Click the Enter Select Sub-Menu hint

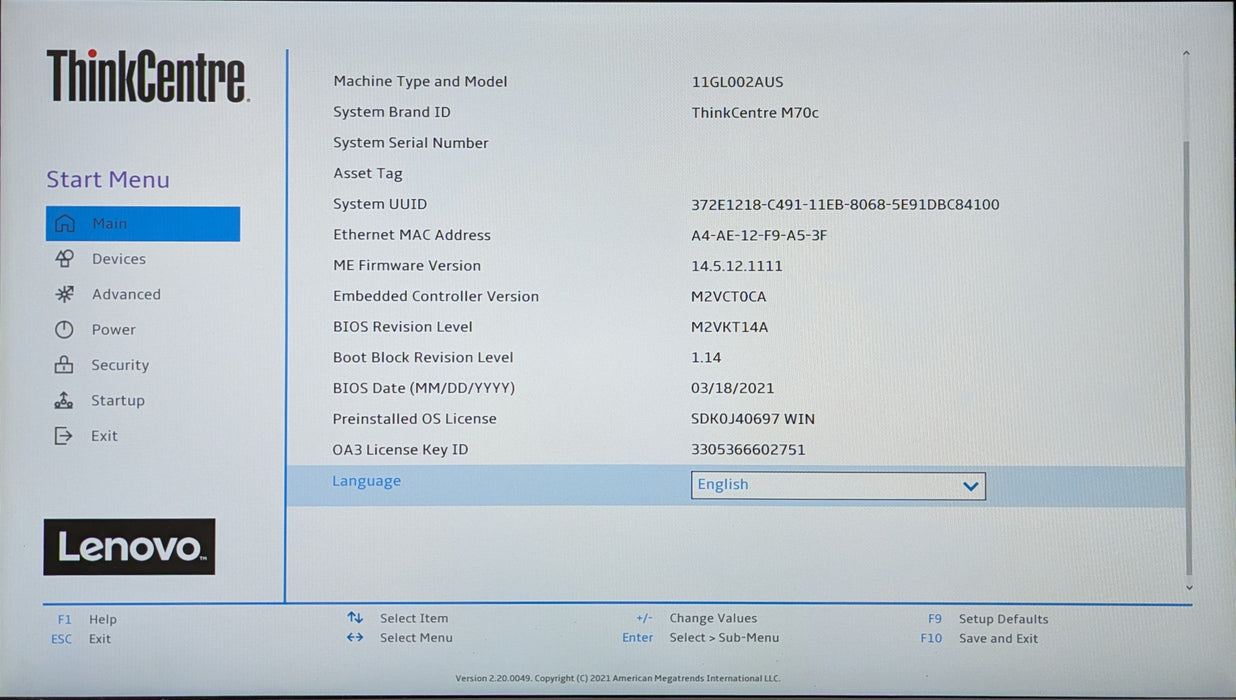click(x=700, y=638)
